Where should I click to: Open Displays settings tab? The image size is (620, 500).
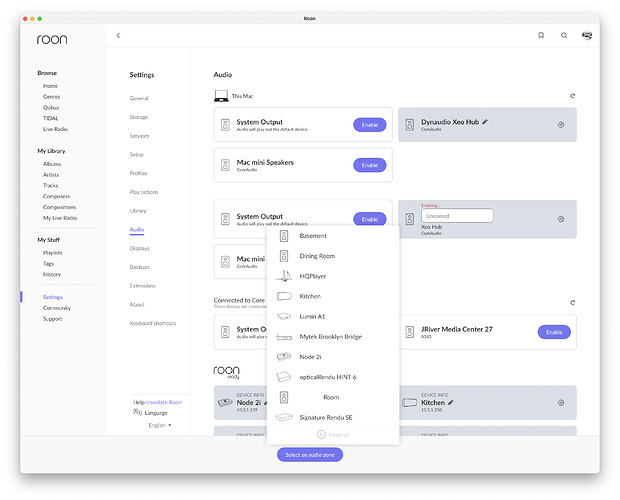pos(139,248)
